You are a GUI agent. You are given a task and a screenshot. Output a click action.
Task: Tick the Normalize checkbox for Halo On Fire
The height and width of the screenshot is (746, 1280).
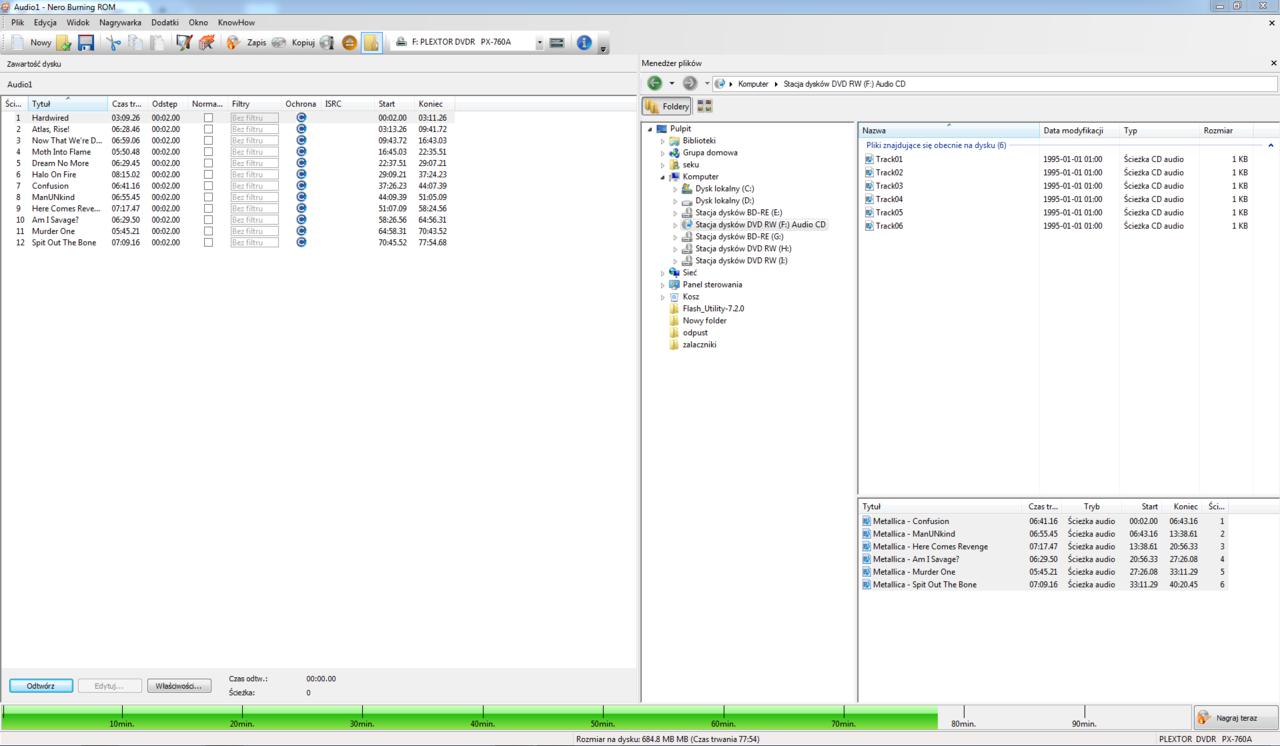tap(208, 174)
